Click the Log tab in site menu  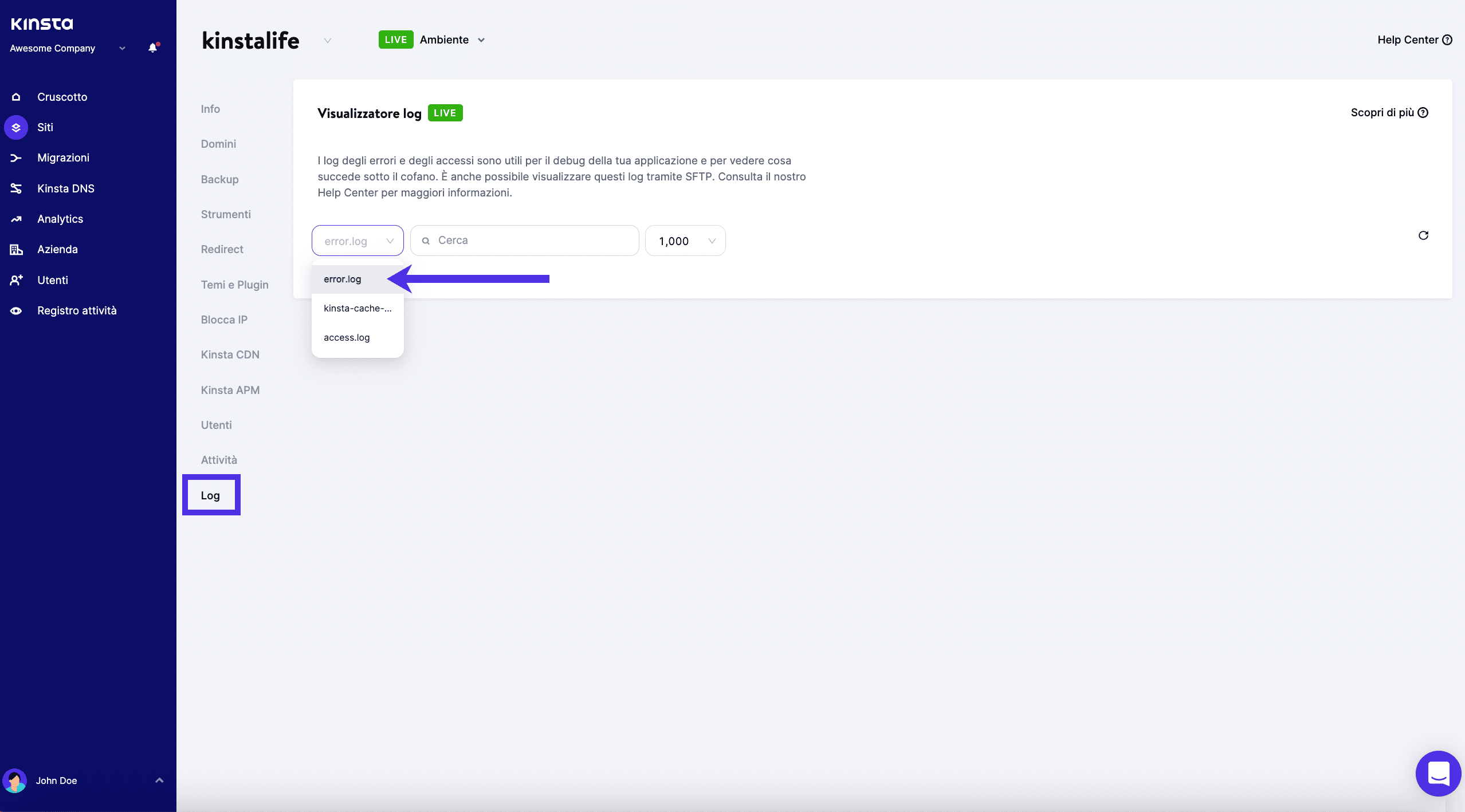pyautogui.click(x=210, y=495)
